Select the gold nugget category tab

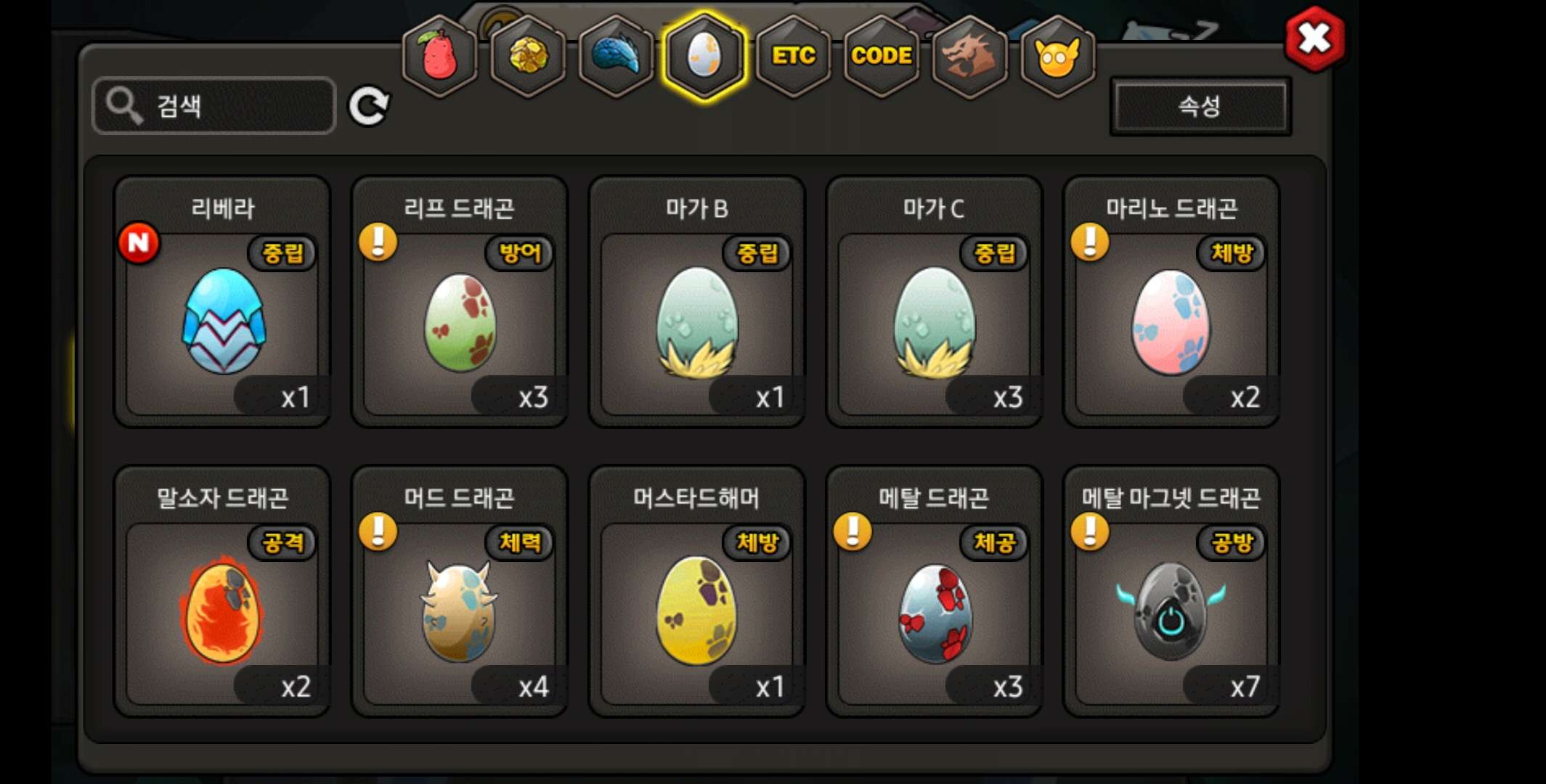point(528,56)
